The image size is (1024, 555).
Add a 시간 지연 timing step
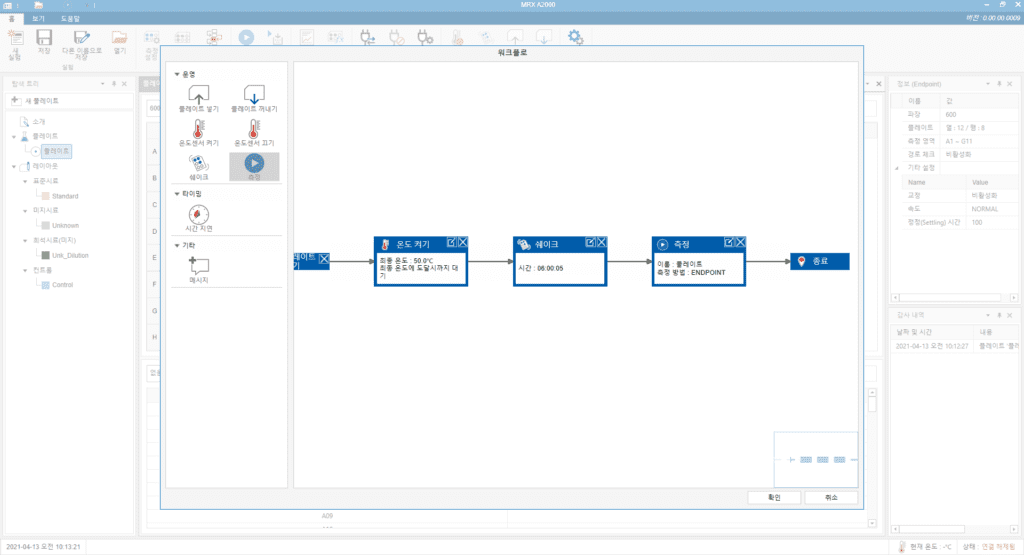(198, 214)
